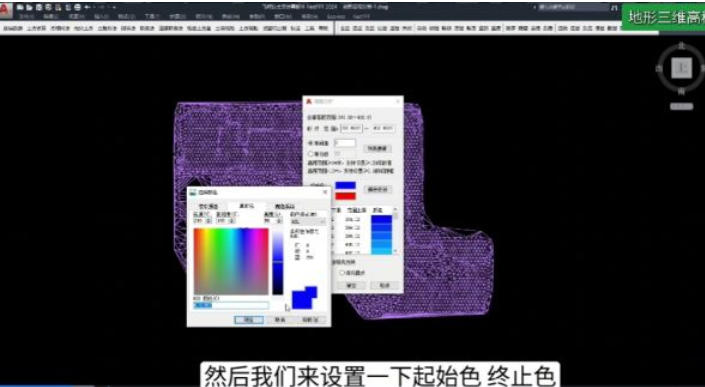Image resolution: width=705 pixels, height=387 pixels.
Task: Switch to the Index Color tab
Action: (208, 205)
